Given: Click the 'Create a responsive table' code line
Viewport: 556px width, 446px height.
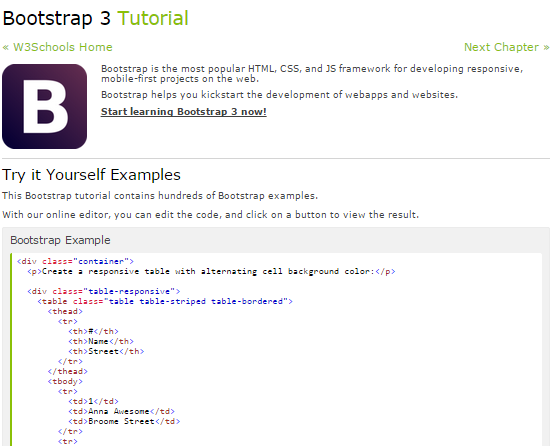Looking at the screenshot, I should (211, 271).
